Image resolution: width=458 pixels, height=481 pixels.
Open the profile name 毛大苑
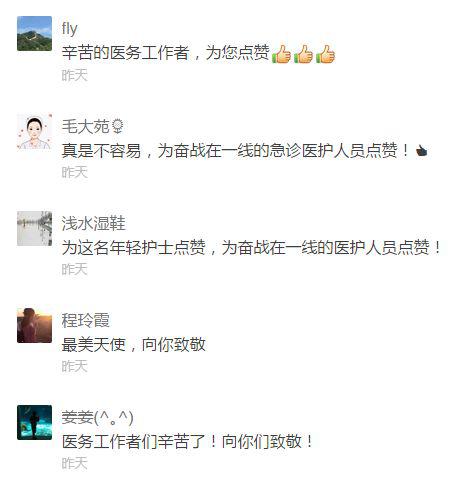click(85, 126)
